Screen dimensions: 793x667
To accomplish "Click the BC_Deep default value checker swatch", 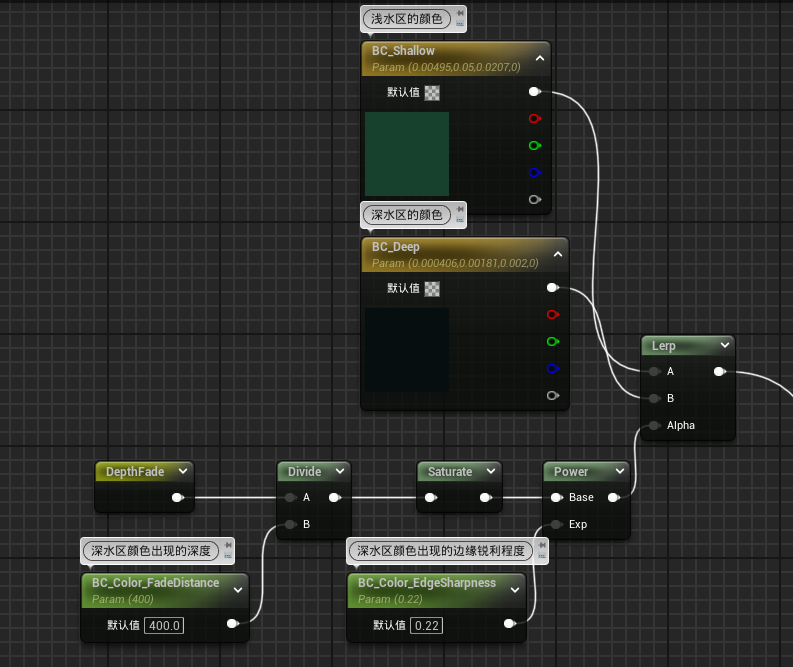I will pyautogui.click(x=432, y=288).
